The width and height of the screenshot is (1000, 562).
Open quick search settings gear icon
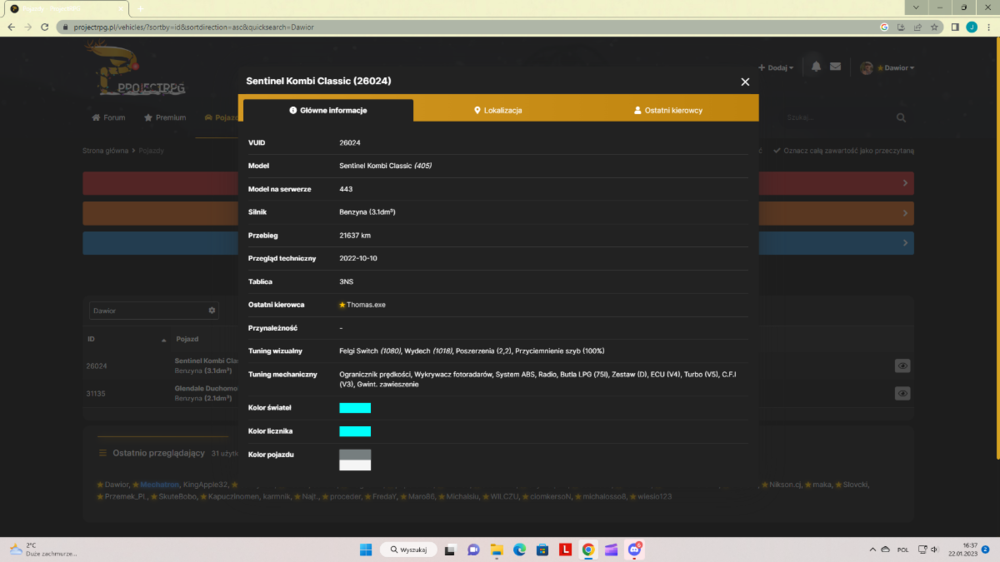coord(212,311)
